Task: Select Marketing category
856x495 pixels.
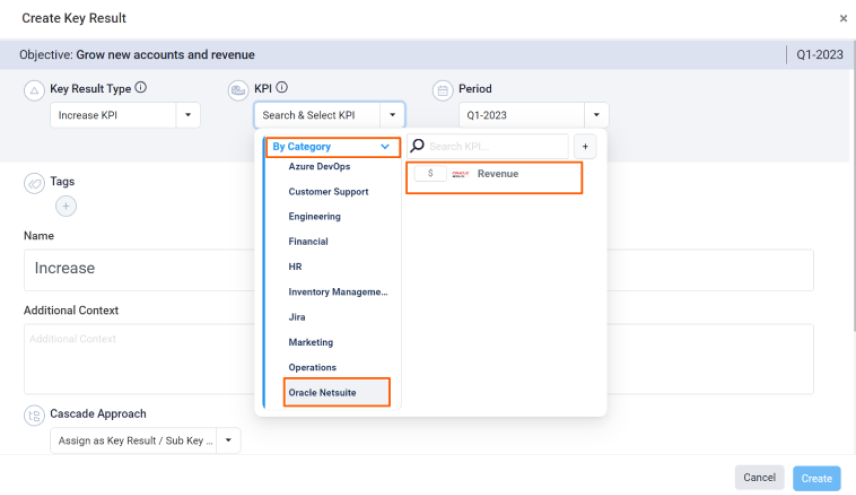Action: (311, 342)
